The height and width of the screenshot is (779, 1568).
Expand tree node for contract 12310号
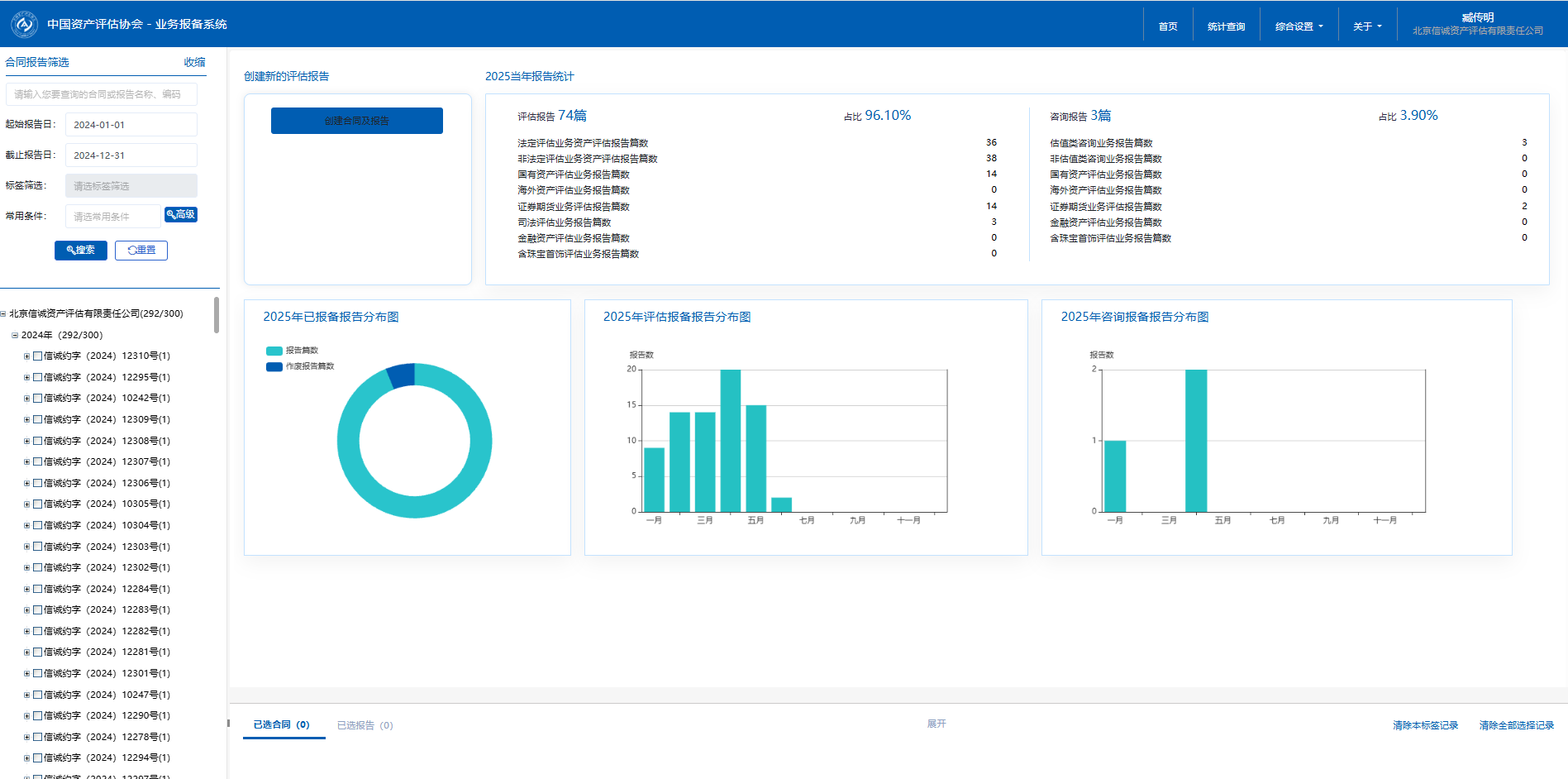[26, 356]
